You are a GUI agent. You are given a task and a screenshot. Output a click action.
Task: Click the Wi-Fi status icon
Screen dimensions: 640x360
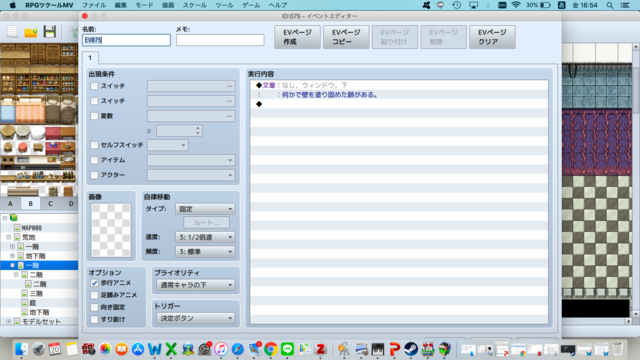[516, 5]
